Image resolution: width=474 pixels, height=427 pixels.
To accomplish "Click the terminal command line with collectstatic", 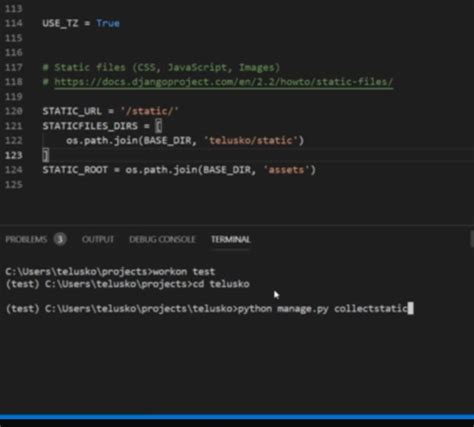I will [x=209, y=309].
